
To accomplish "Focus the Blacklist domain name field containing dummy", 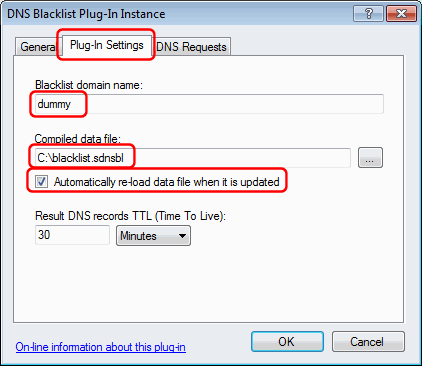I will click(x=209, y=104).
